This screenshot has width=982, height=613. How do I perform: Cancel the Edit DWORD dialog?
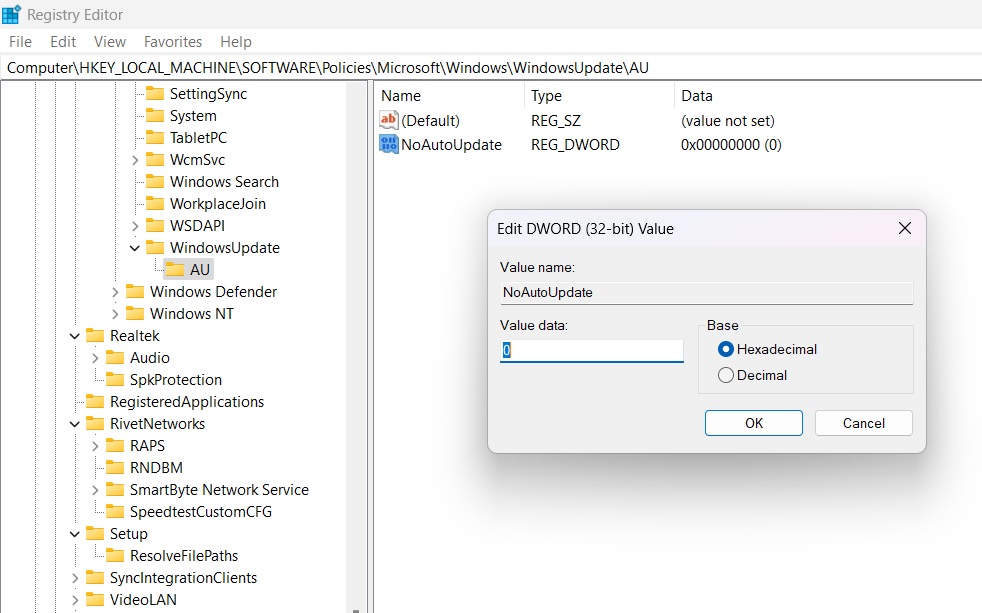[x=862, y=422]
